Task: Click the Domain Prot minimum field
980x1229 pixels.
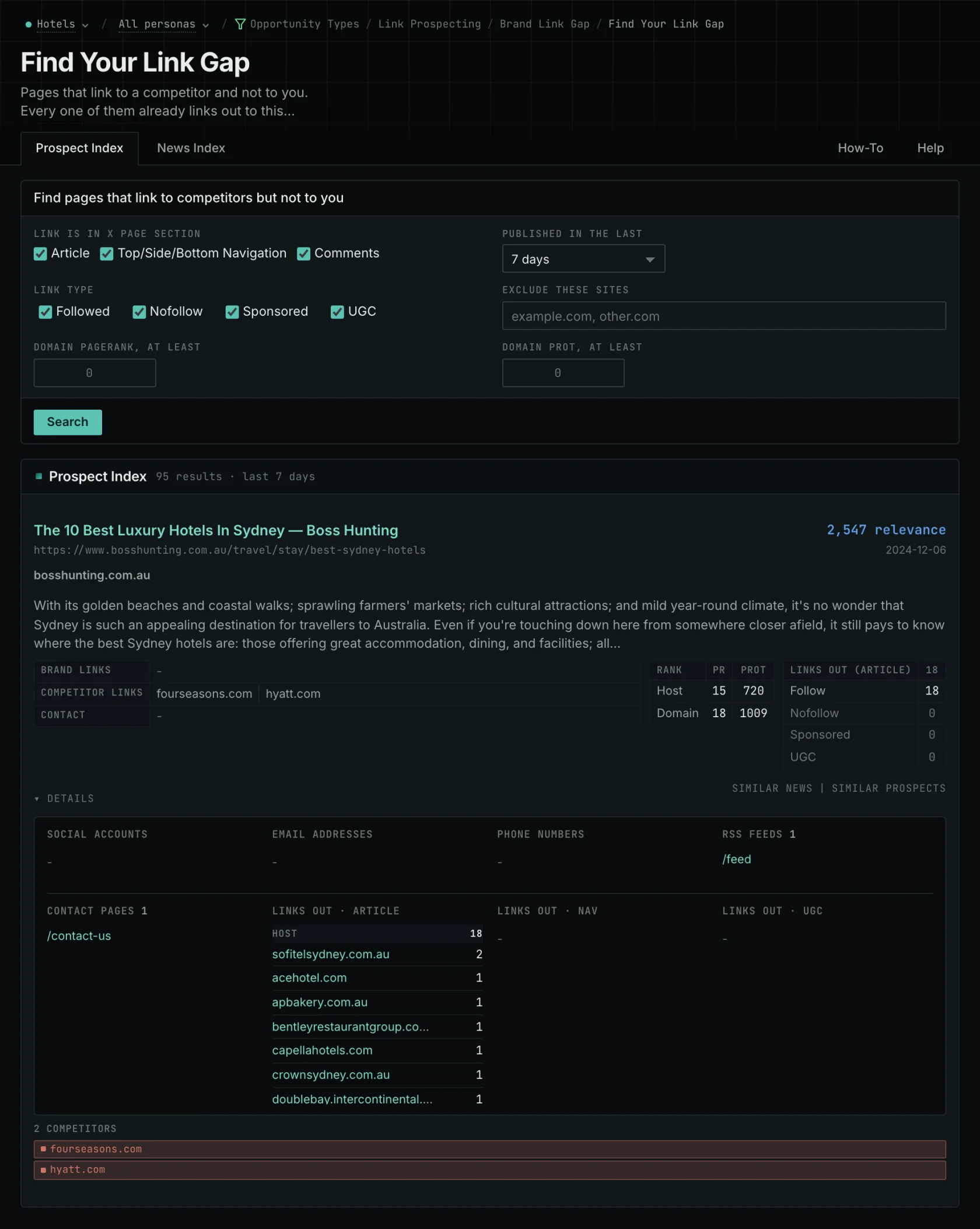Action: (x=563, y=373)
